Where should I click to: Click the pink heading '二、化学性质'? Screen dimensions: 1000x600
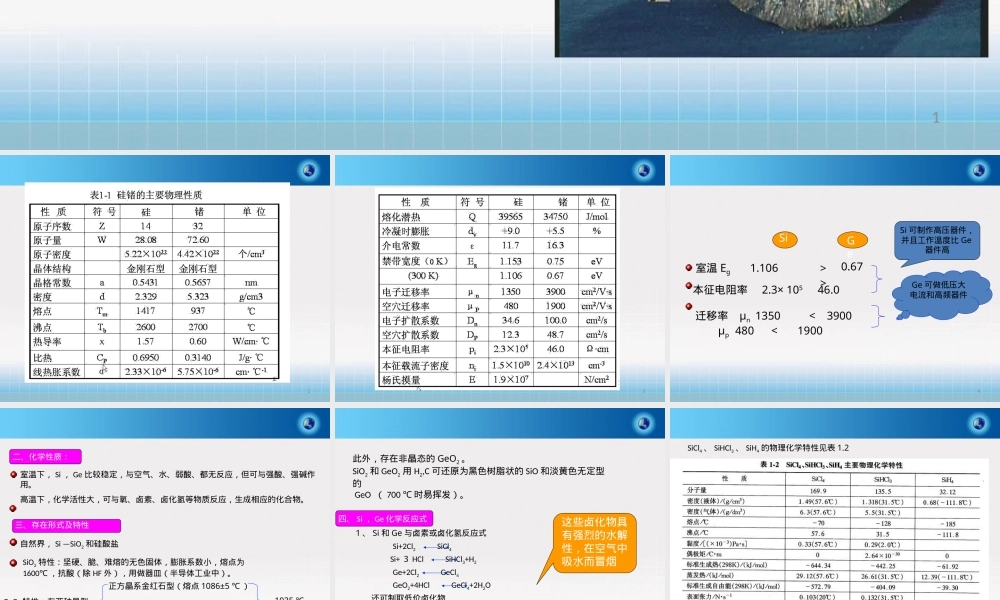click(x=45, y=457)
